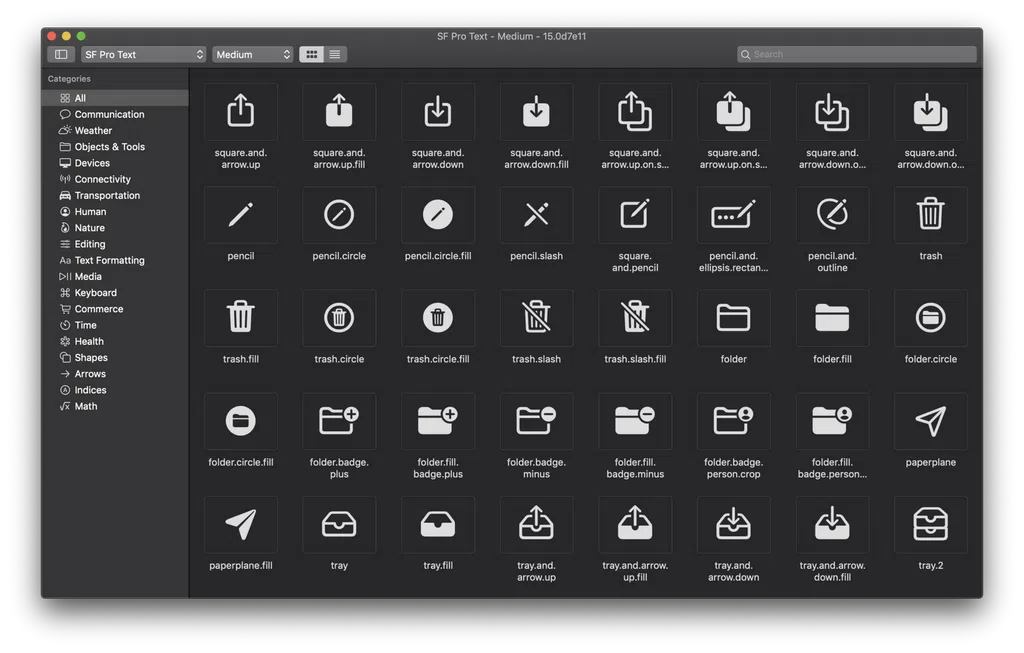Select the square.and.arrow.up.fill symbol
This screenshot has width=1024, height=653.
click(339, 112)
